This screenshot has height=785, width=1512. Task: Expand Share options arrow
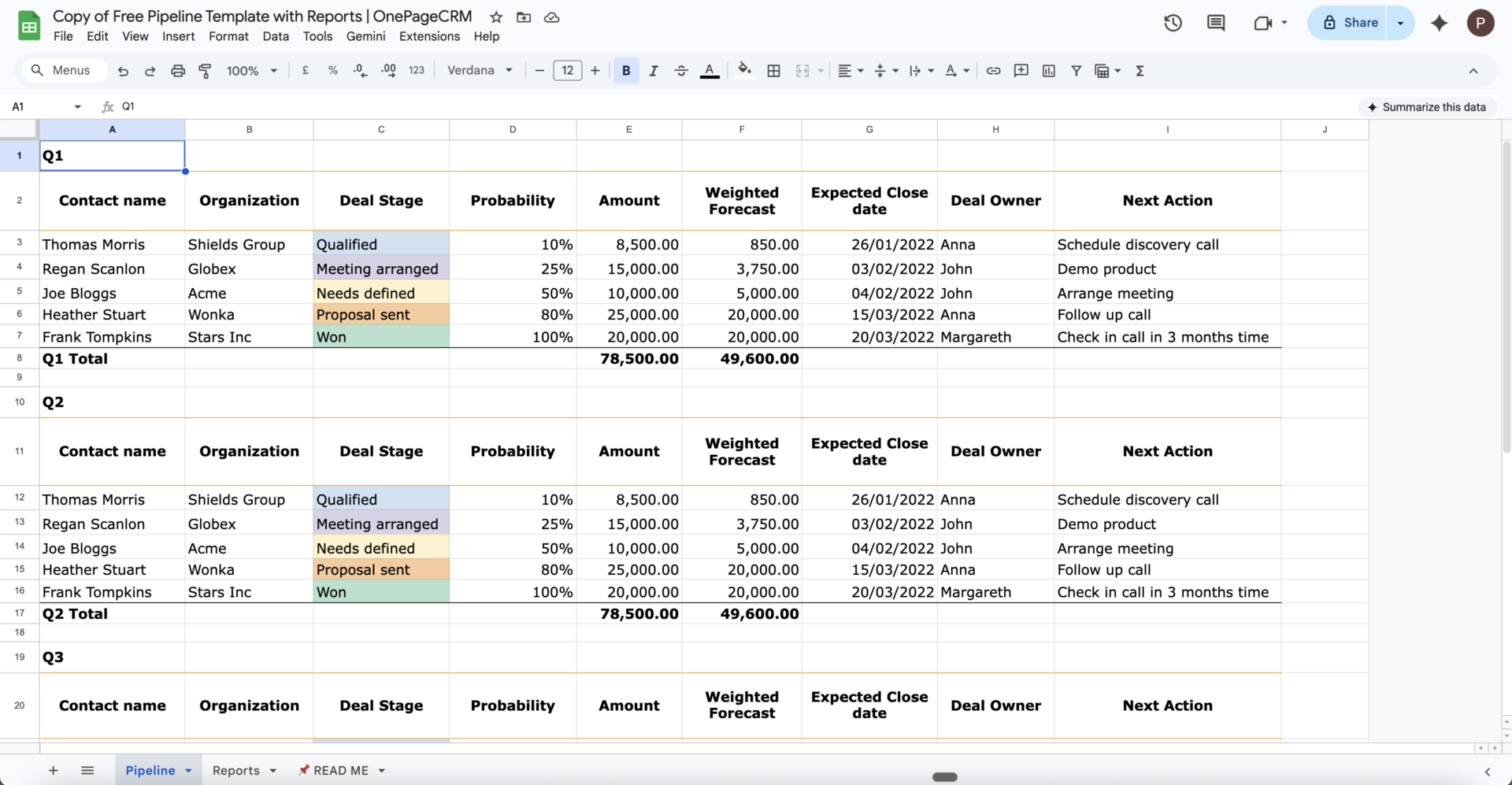[1400, 23]
